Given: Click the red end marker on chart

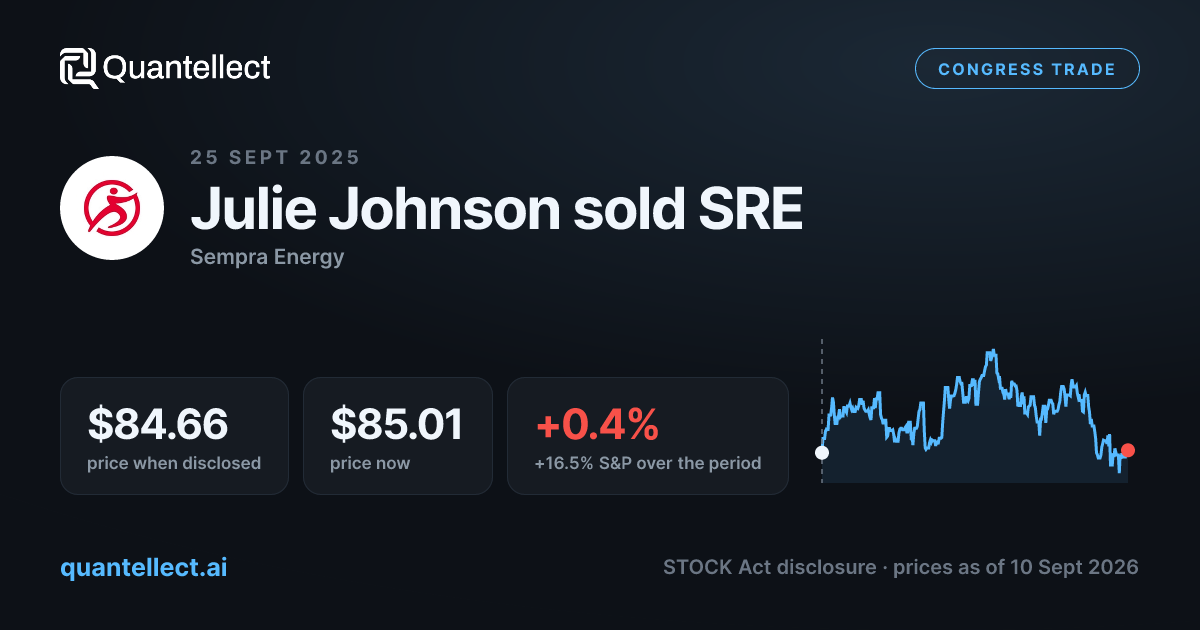Looking at the screenshot, I should (x=1128, y=450).
